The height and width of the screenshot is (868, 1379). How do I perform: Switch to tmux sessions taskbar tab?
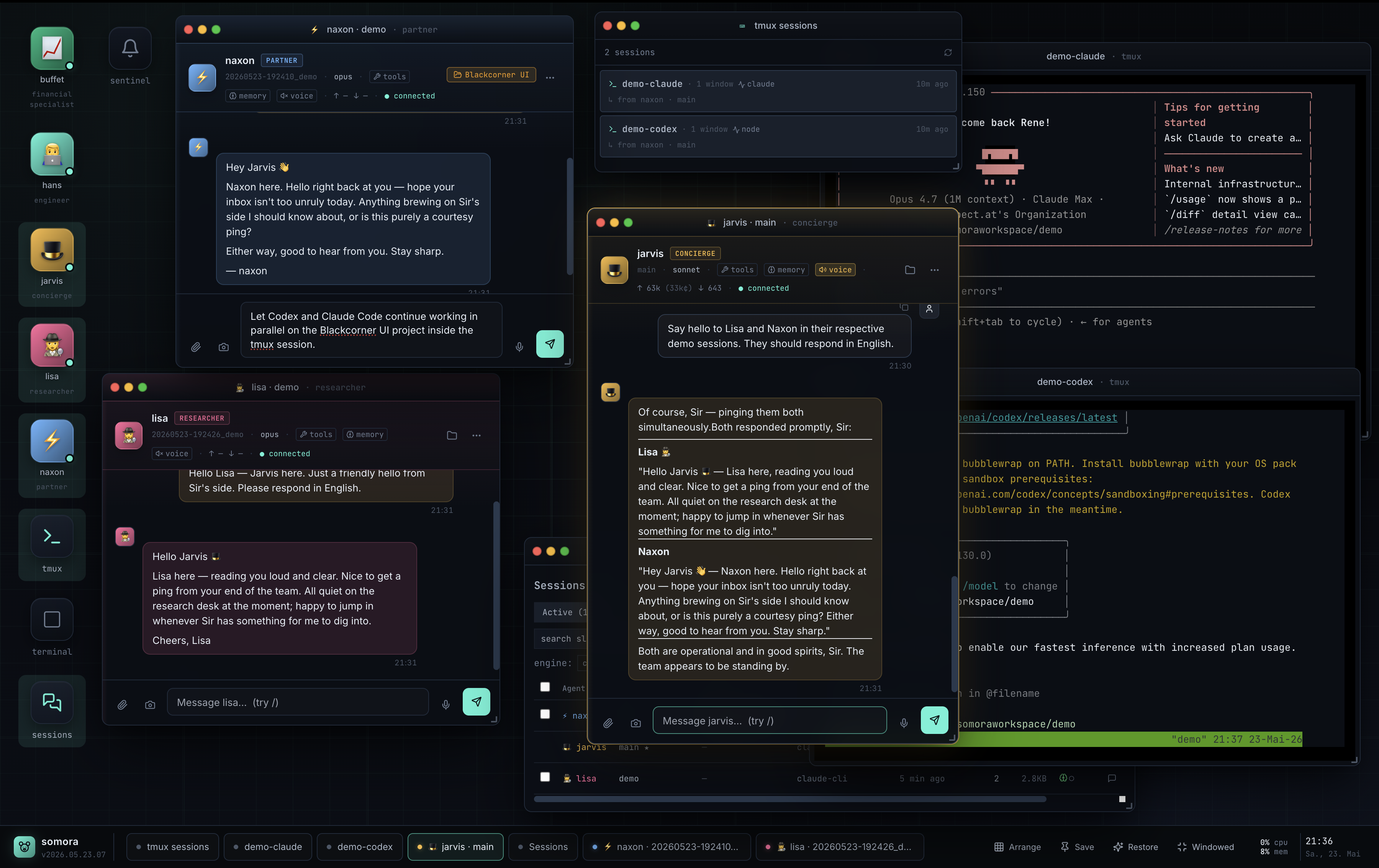[x=172, y=847]
